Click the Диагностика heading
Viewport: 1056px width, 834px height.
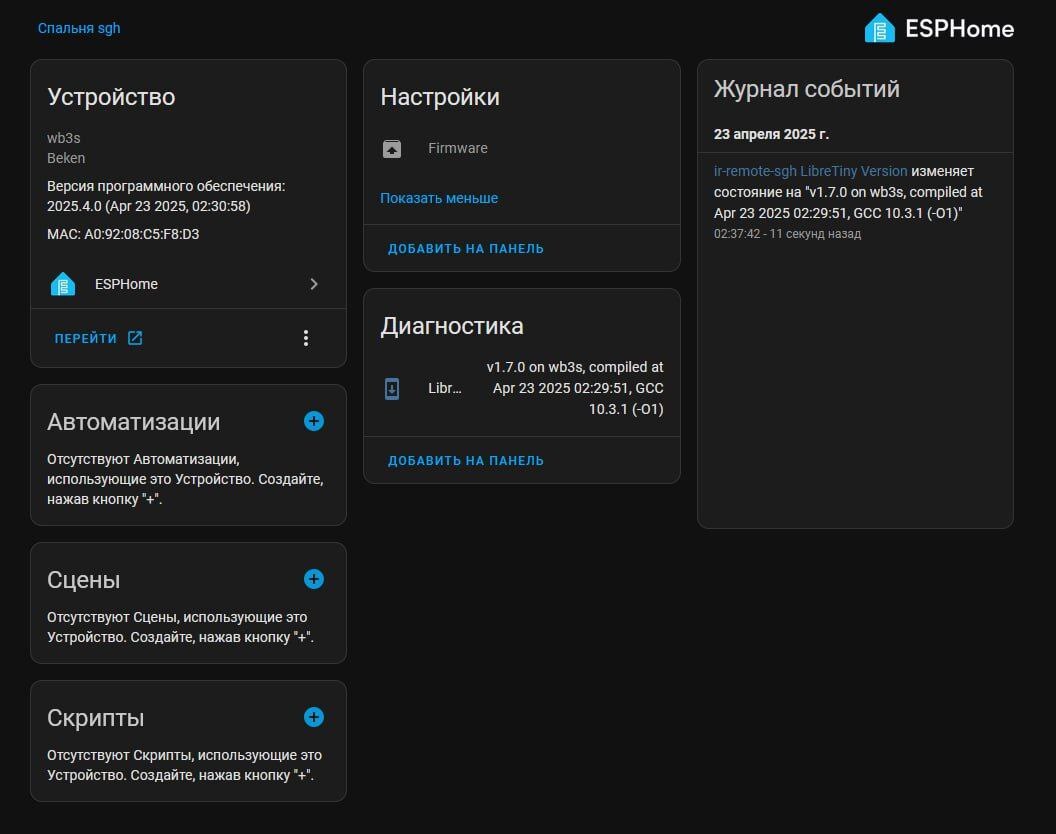pos(452,326)
